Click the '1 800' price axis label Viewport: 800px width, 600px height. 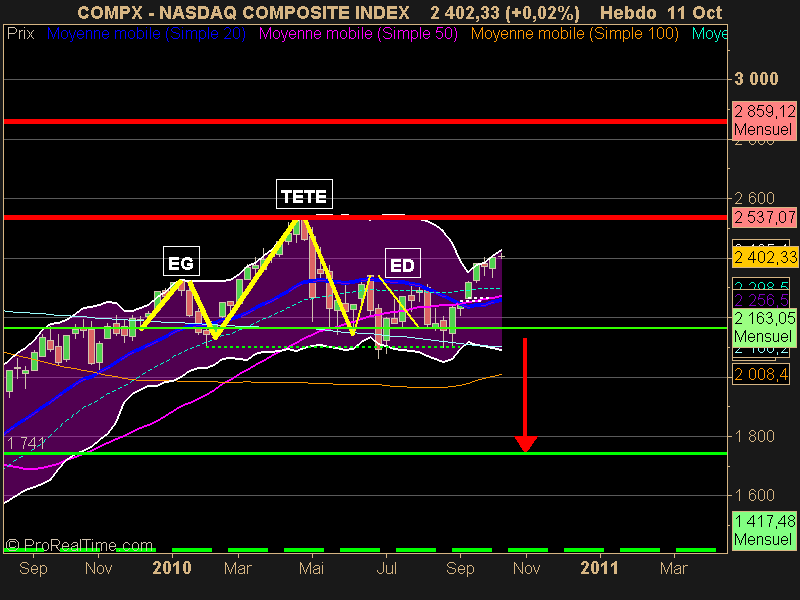[x=755, y=436]
